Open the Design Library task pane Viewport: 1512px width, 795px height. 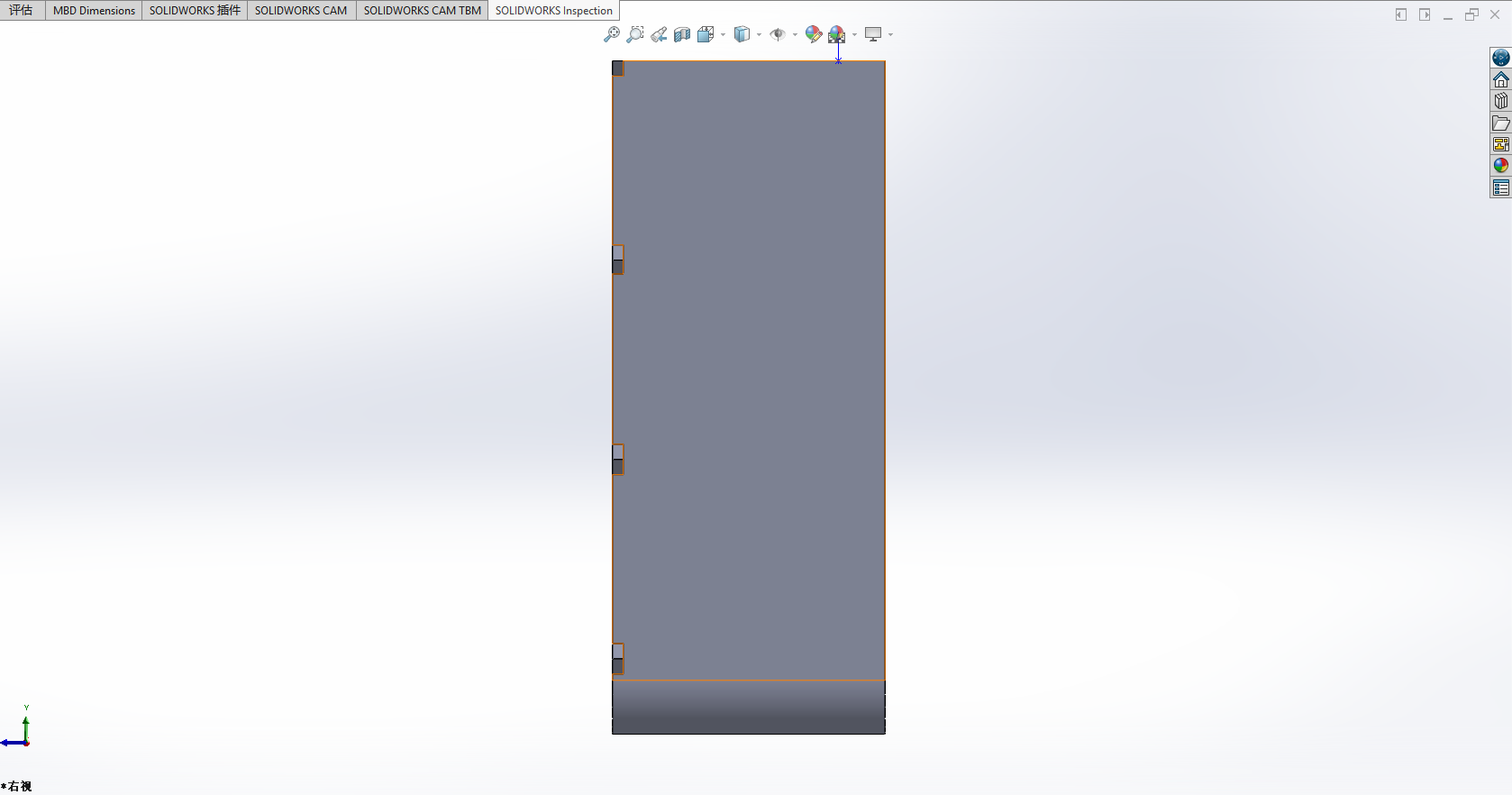[x=1500, y=101]
